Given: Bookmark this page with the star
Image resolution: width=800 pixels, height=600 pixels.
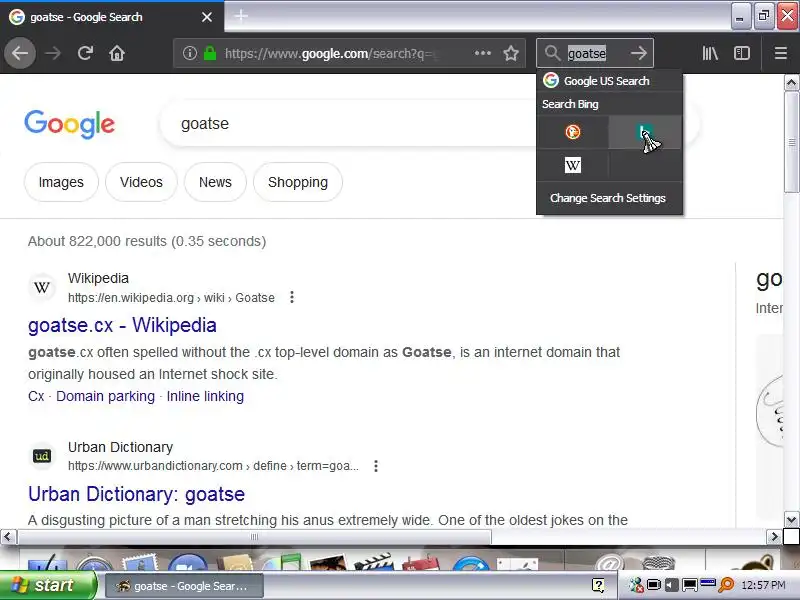Looking at the screenshot, I should [x=511, y=53].
